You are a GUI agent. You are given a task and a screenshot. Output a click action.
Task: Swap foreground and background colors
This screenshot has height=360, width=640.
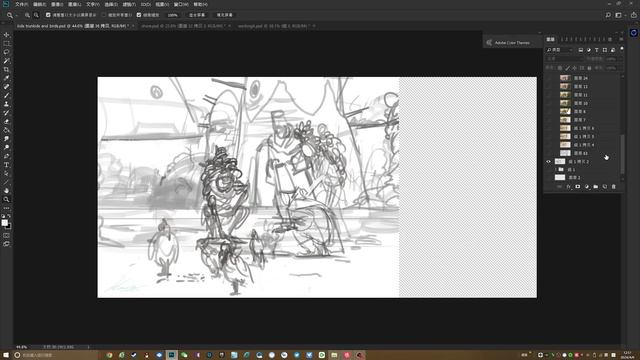(x=9, y=216)
